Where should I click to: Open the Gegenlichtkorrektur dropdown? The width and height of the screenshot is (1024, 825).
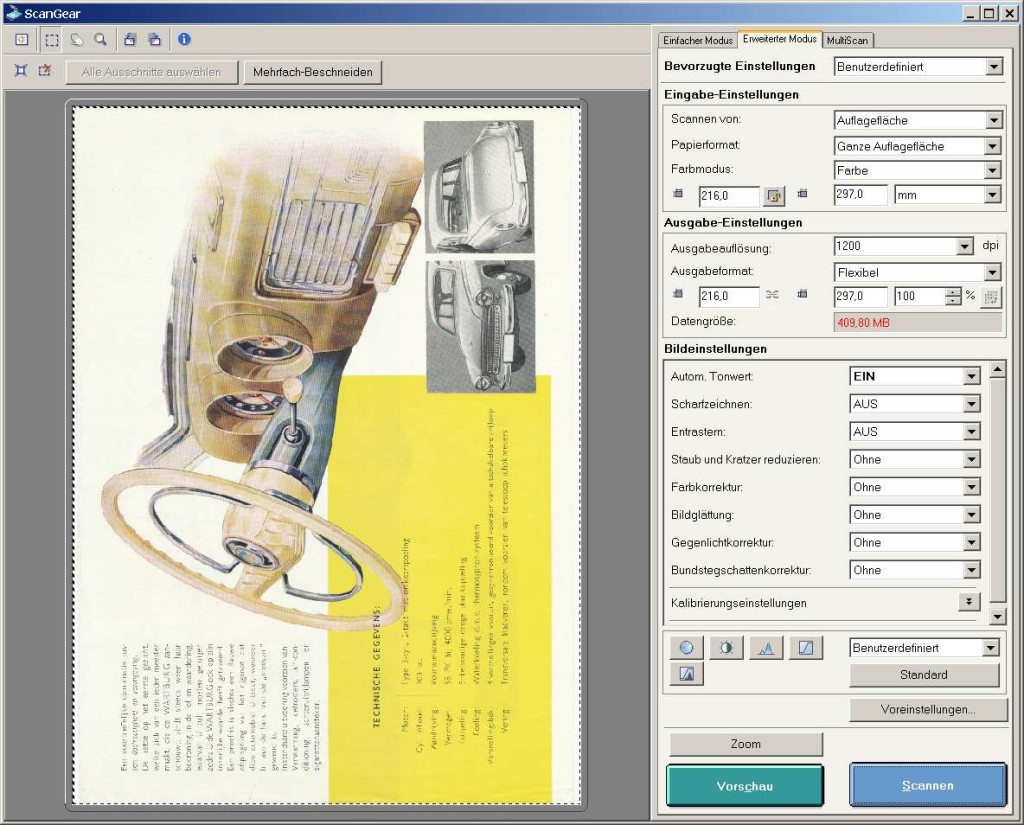point(915,542)
